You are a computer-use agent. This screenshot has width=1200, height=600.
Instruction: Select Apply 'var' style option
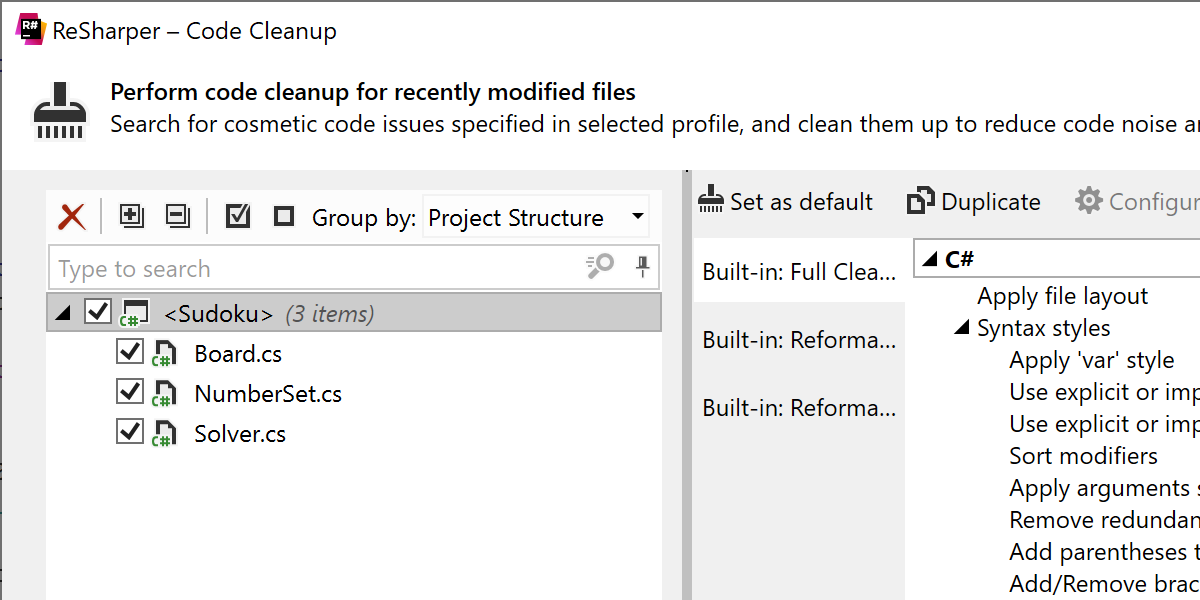coord(1092,360)
